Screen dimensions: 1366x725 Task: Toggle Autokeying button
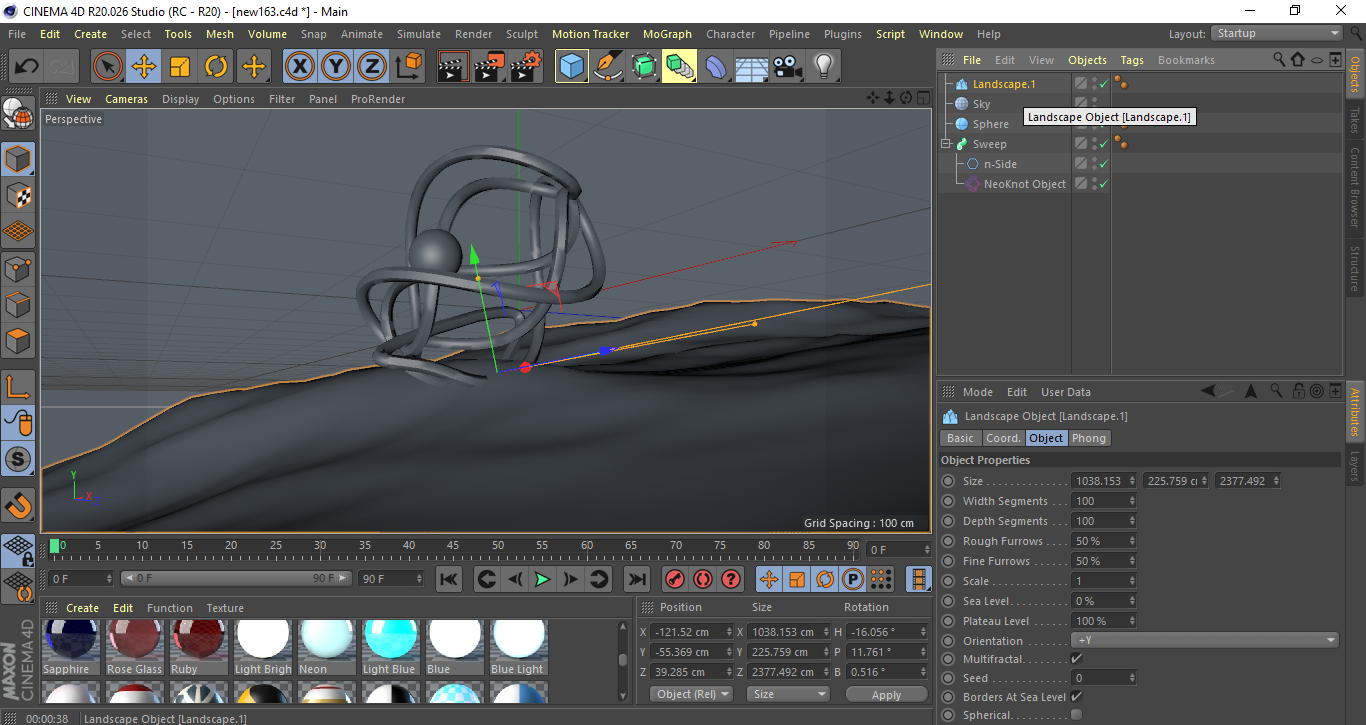click(703, 579)
